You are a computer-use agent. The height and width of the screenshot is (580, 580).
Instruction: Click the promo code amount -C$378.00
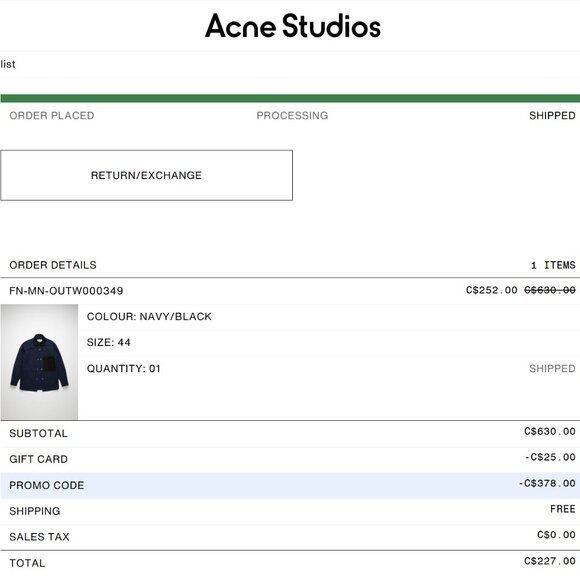(x=547, y=483)
